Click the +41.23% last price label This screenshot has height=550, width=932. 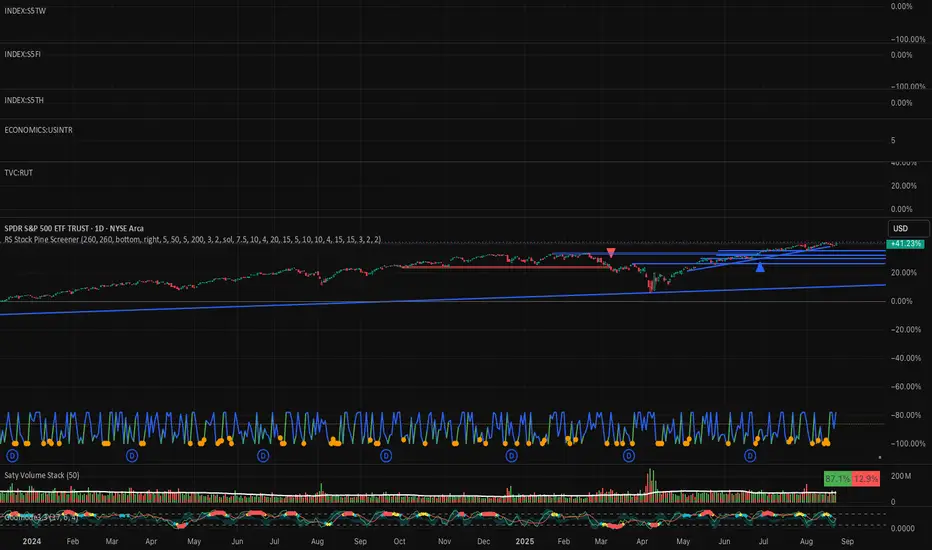tap(905, 244)
